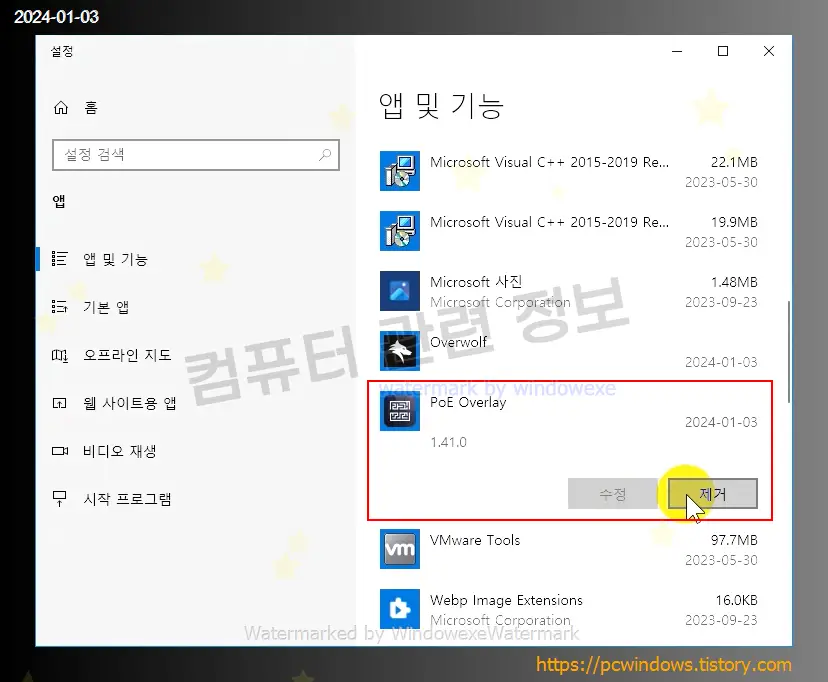Click the 22.1MB Visual C++ installer icon
The image size is (828, 682).
click(x=400, y=171)
